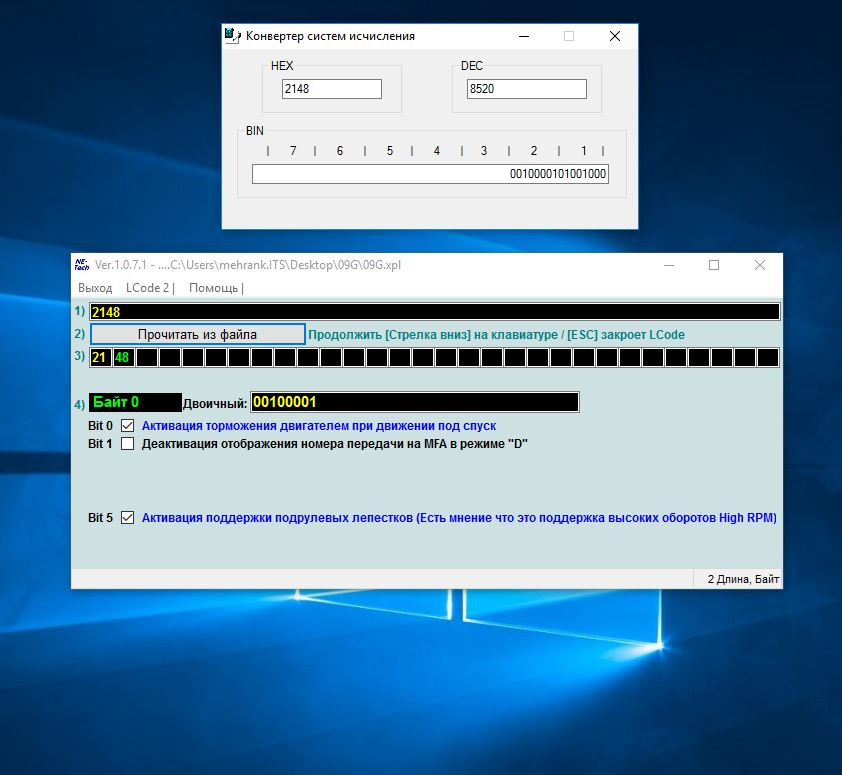Image resolution: width=842 pixels, height=775 pixels.
Task: Toggle Bit 0 engine braking checkbox
Action: (127, 426)
